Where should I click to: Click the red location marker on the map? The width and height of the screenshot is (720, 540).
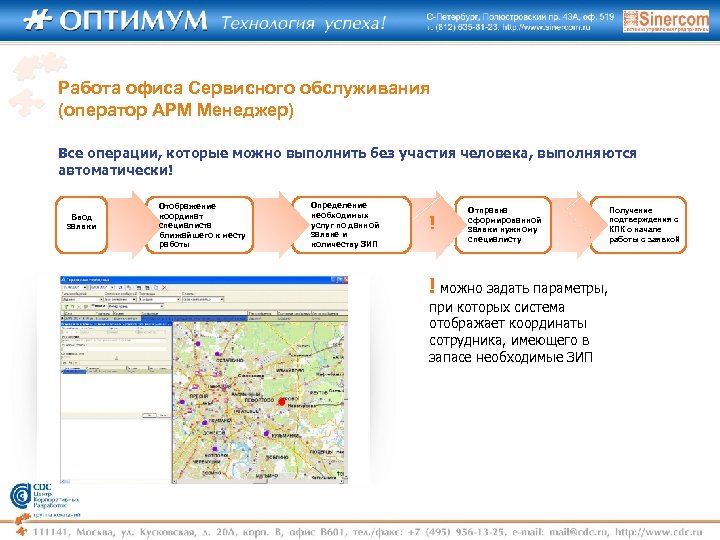point(282,402)
